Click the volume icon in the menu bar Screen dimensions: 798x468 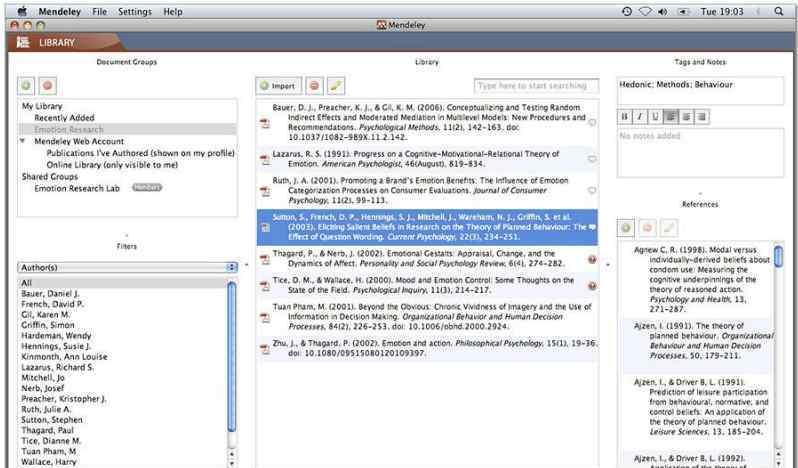click(662, 11)
